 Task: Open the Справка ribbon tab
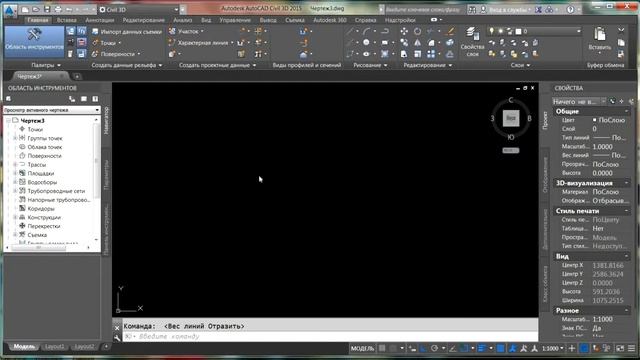click(365, 20)
